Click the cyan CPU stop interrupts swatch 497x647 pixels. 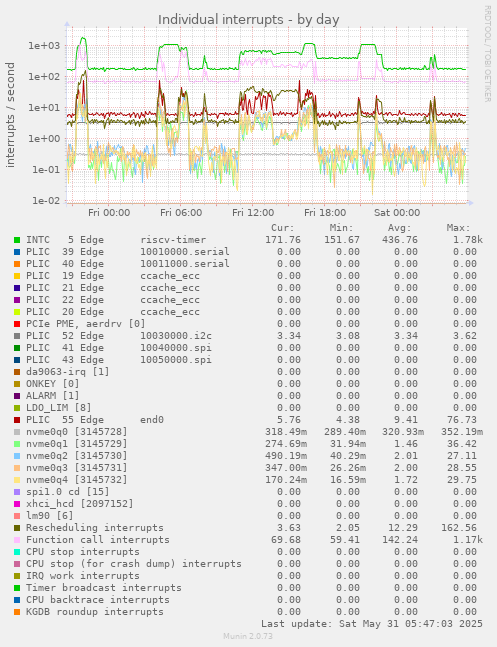[x=17, y=552]
